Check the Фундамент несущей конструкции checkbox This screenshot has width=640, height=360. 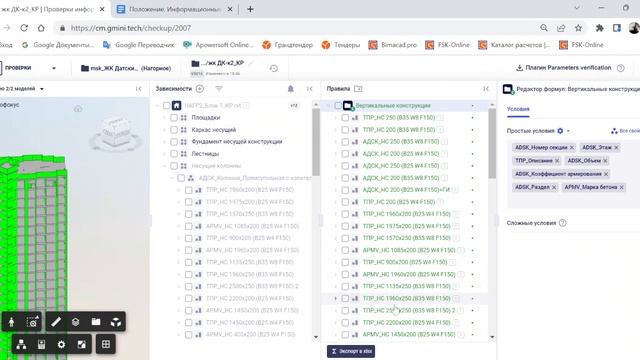coord(174,142)
